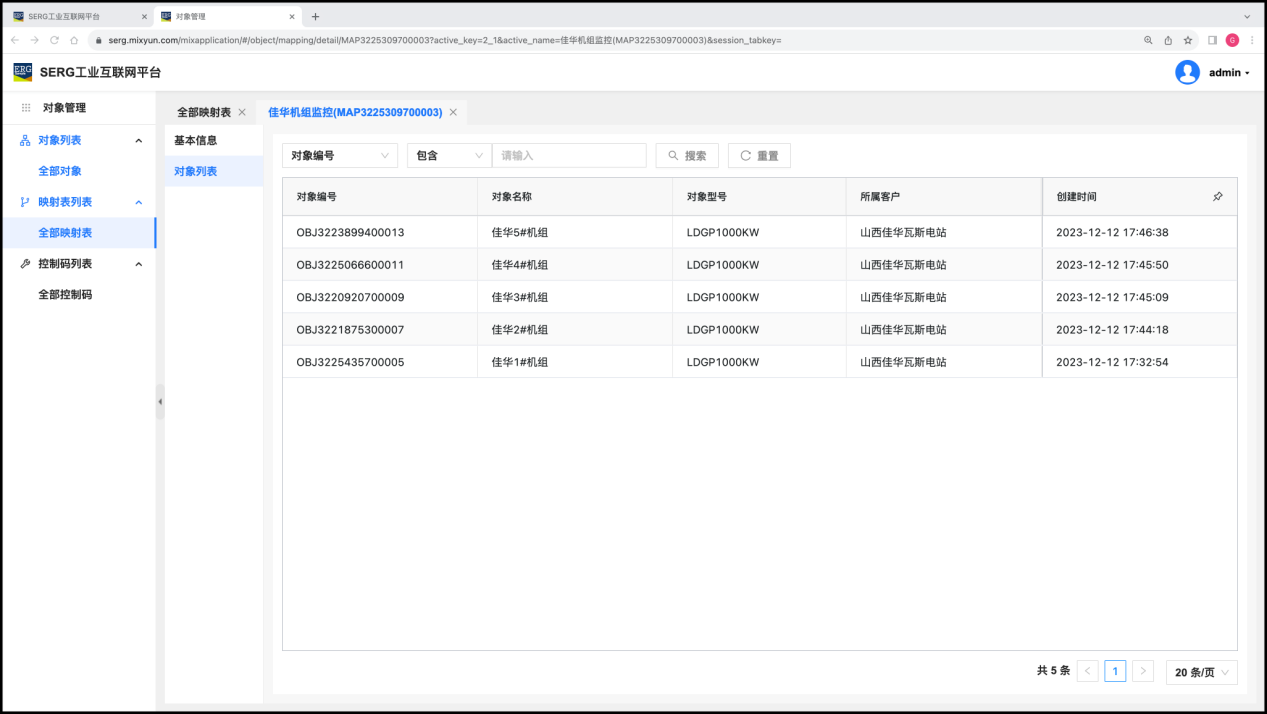Click the admin user avatar icon

point(1187,72)
